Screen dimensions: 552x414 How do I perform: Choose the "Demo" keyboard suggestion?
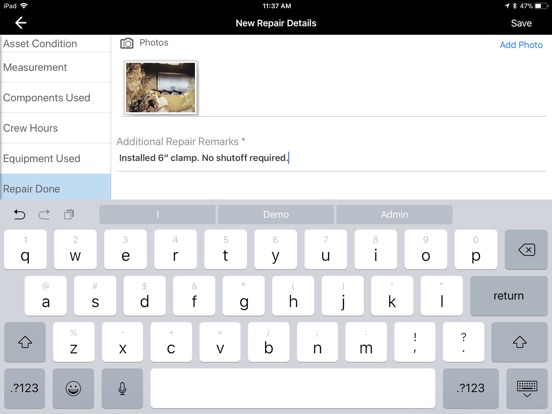coord(276,214)
